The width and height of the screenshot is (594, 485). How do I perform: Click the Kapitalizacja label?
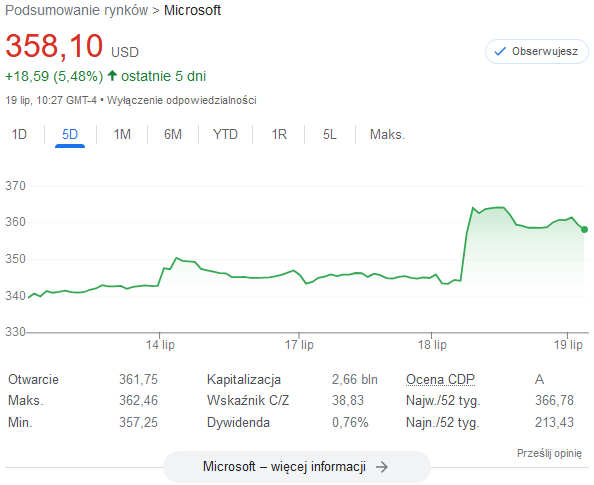[x=244, y=379]
